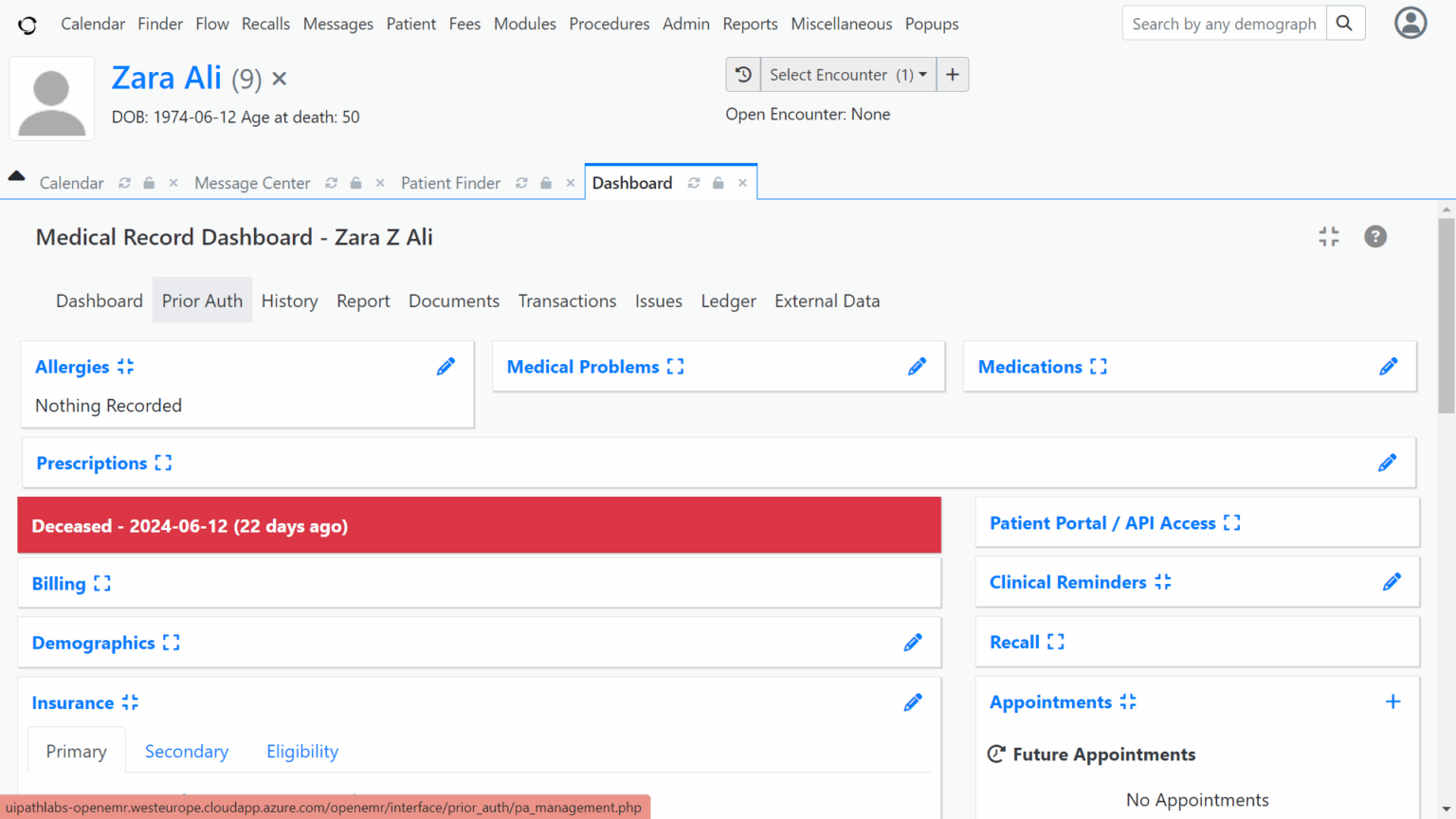Edit Prescriptions with the pencil icon
Image resolution: width=1456 pixels, height=819 pixels.
click(x=1387, y=463)
